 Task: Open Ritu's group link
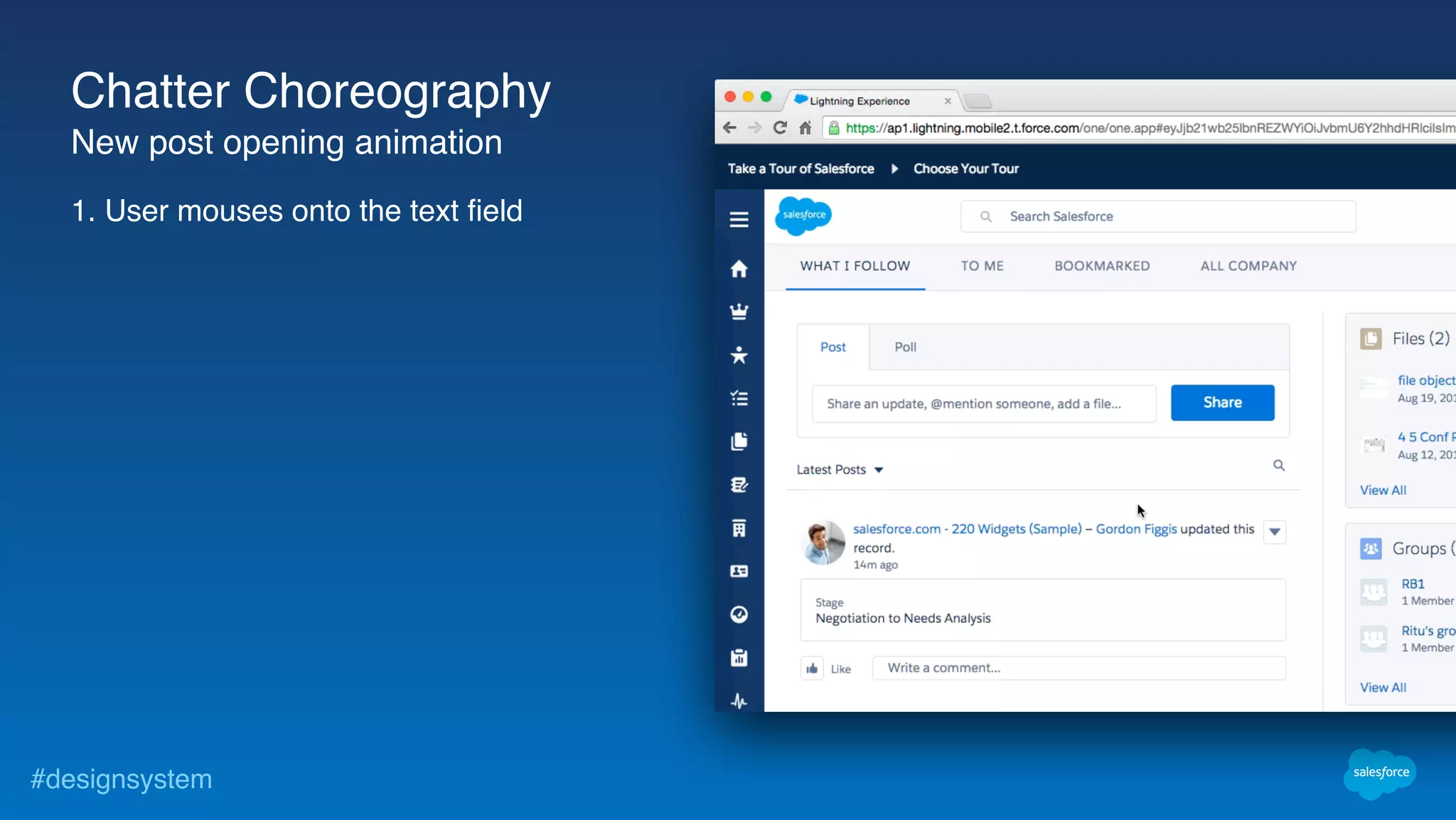point(1428,631)
